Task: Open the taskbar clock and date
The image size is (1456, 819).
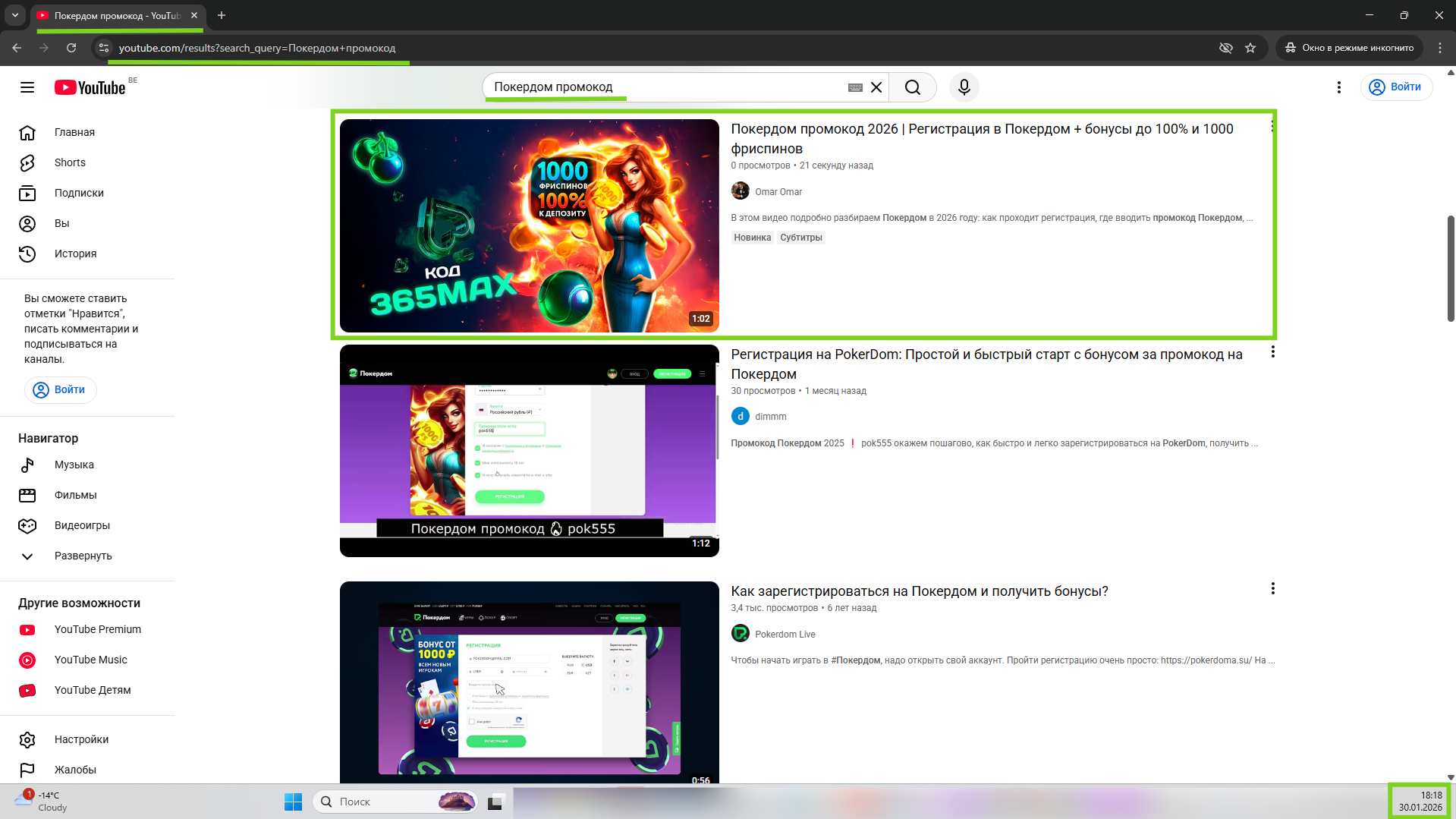Action: pos(1420,802)
